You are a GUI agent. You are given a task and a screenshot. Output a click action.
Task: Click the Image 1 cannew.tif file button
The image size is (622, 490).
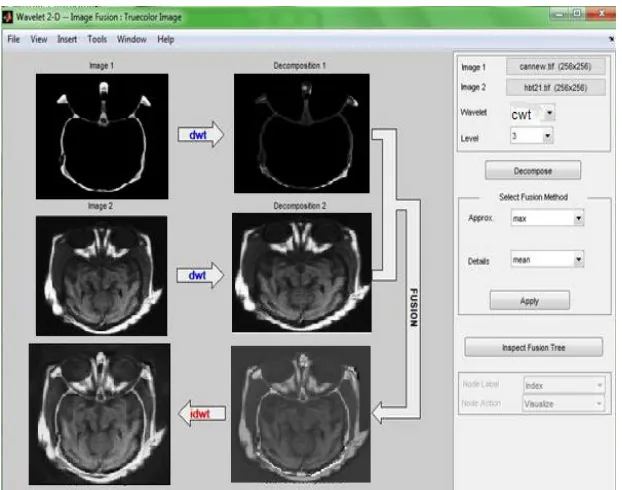click(555, 66)
